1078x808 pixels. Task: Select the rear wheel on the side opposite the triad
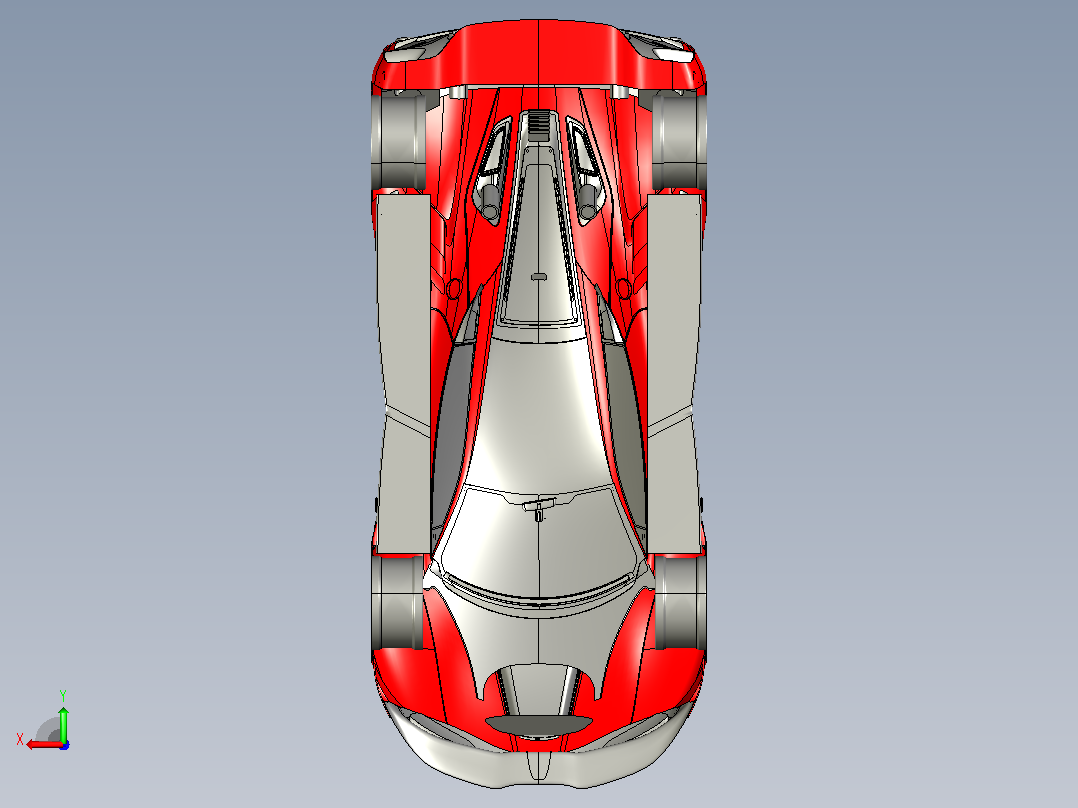(x=679, y=141)
